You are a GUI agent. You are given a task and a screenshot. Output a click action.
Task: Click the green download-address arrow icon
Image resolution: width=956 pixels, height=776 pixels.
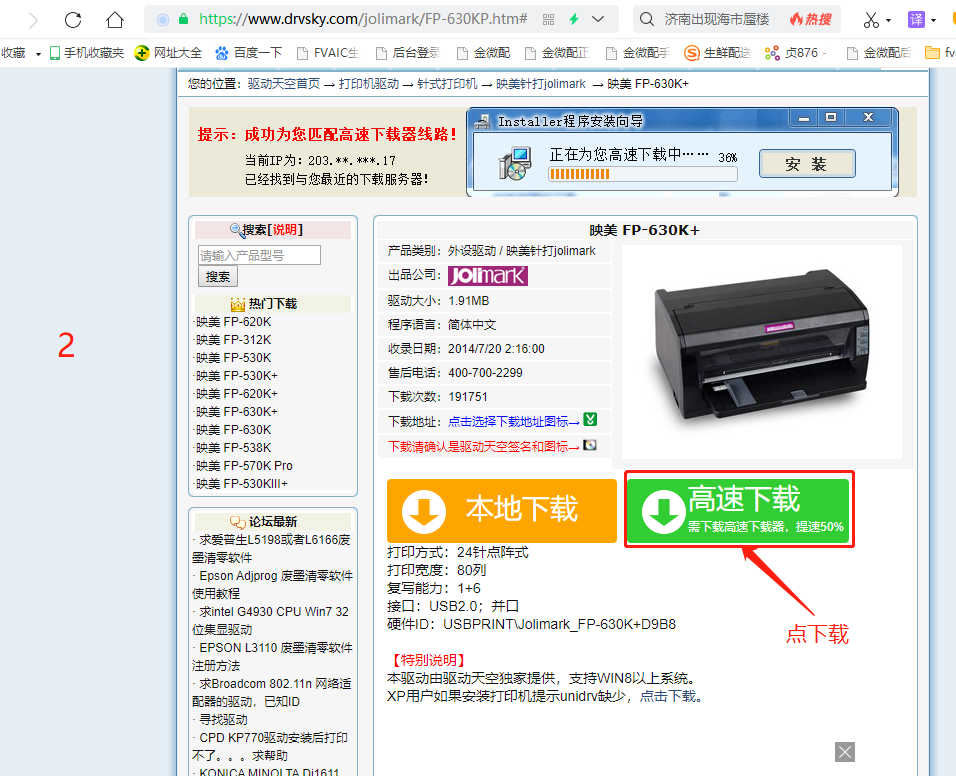[590, 420]
